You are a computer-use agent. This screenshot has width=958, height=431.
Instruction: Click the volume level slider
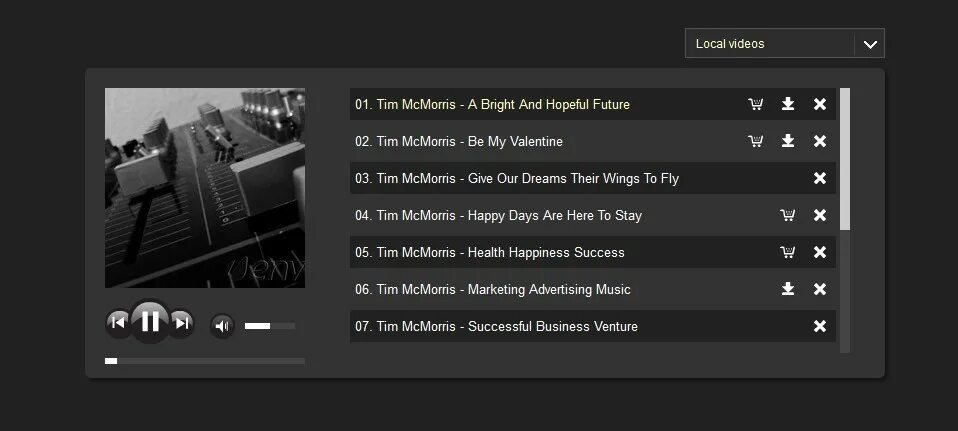pos(269,326)
